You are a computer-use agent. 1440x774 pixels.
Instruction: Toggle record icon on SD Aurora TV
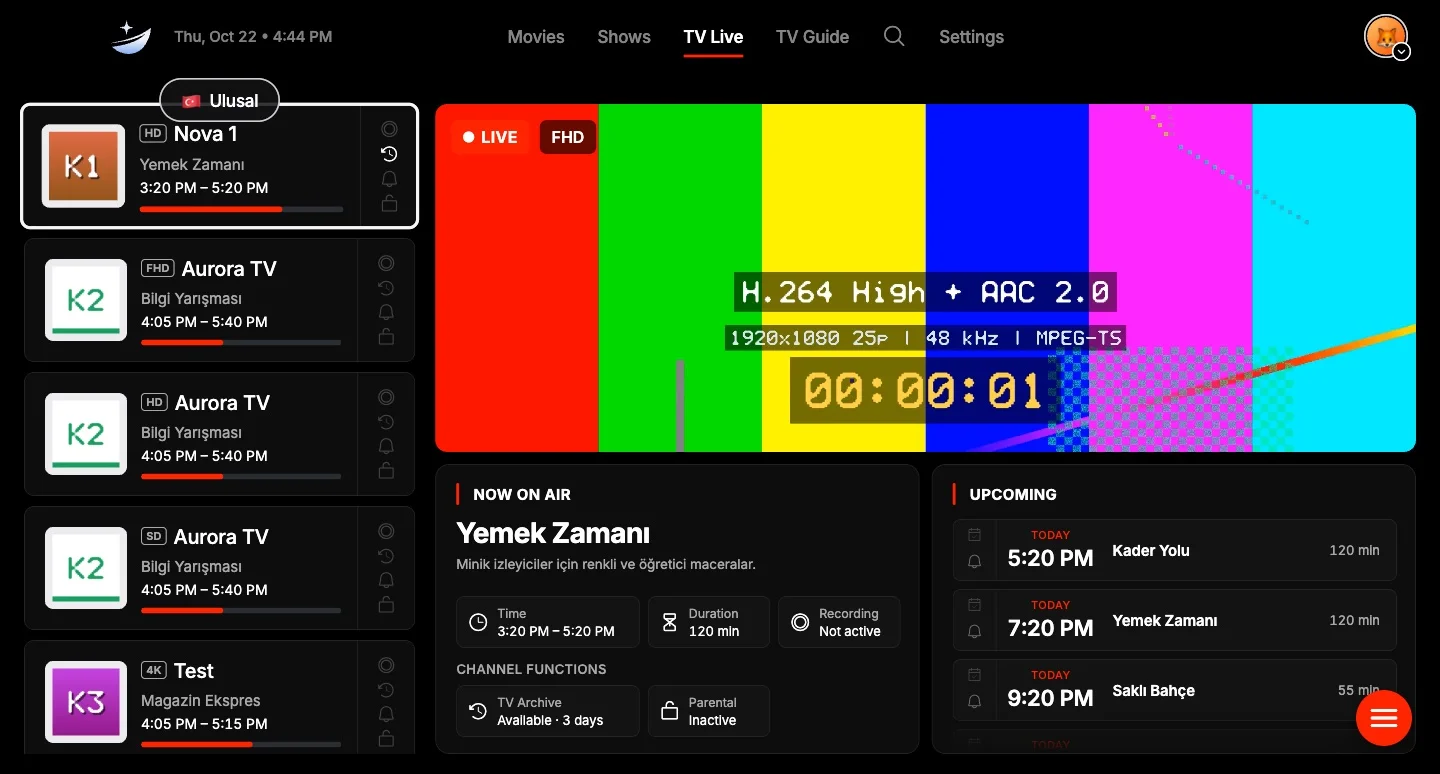386,531
